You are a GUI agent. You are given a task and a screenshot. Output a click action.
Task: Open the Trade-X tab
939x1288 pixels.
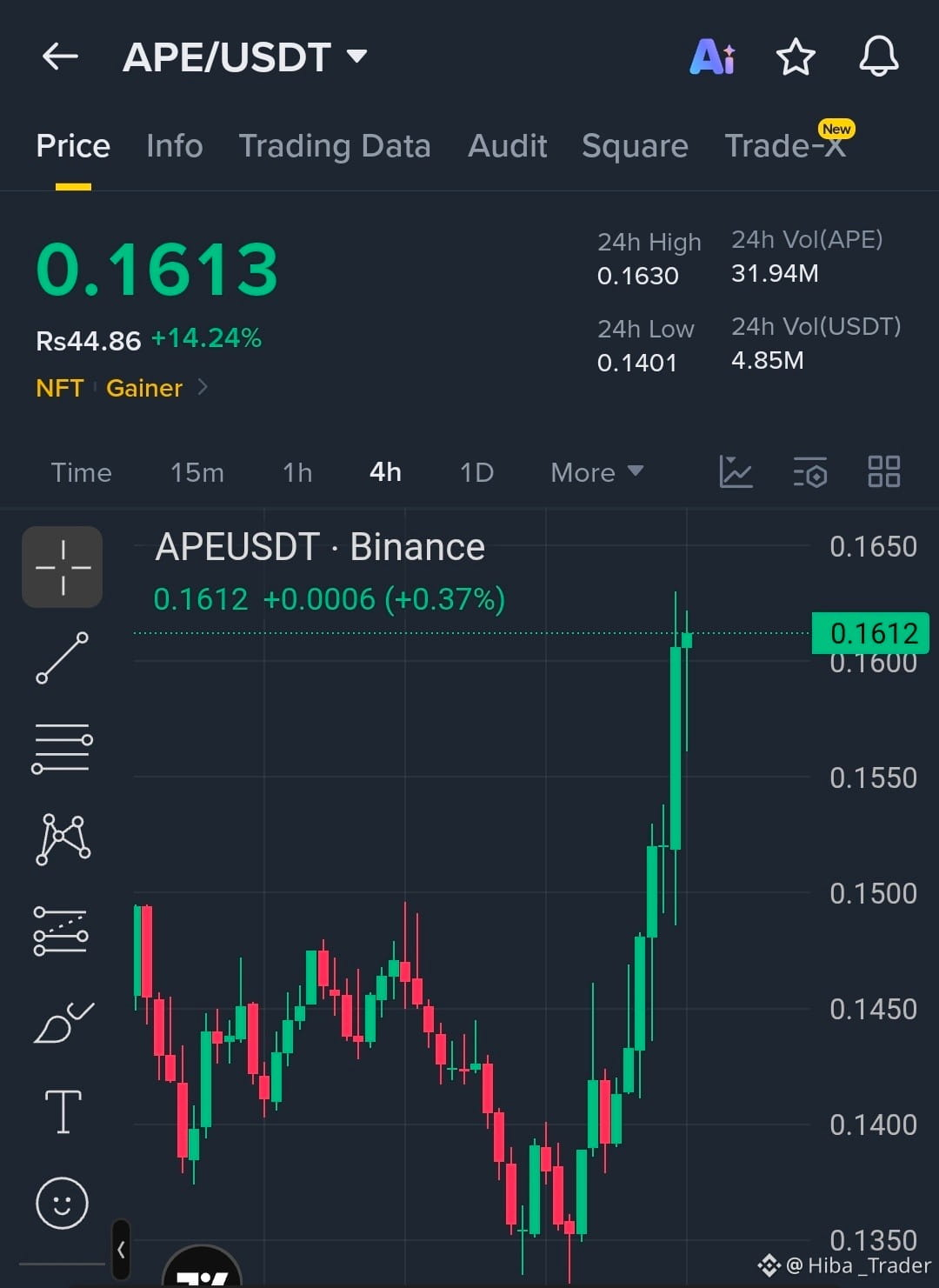tap(785, 145)
